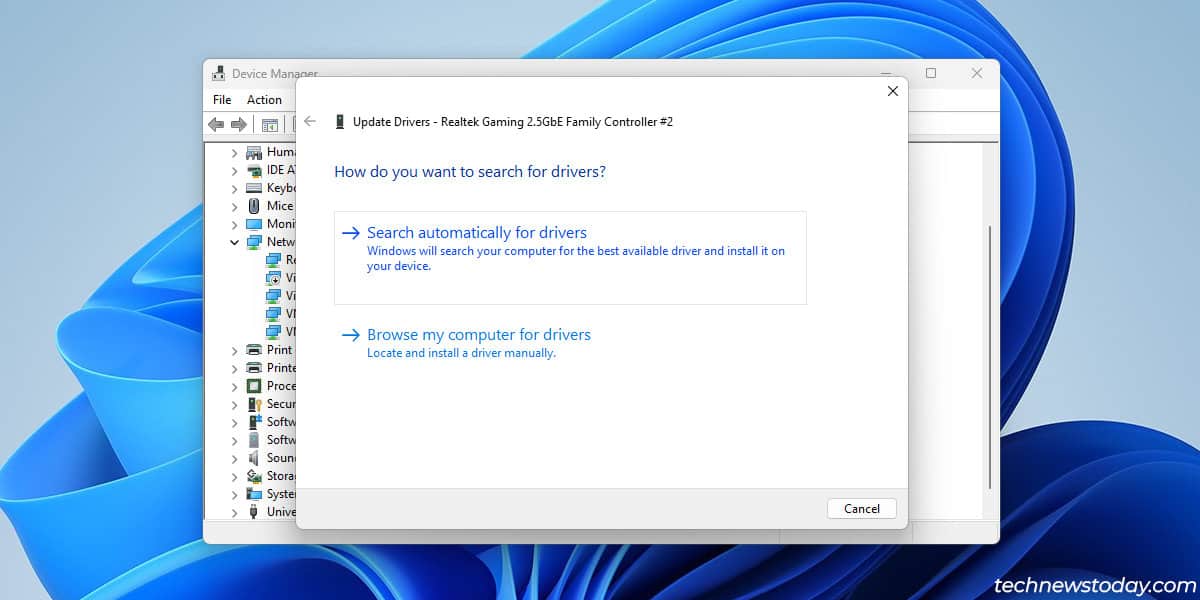Choose Browse my computer for drivers
Image resolution: width=1200 pixels, height=600 pixels.
point(478,335)
